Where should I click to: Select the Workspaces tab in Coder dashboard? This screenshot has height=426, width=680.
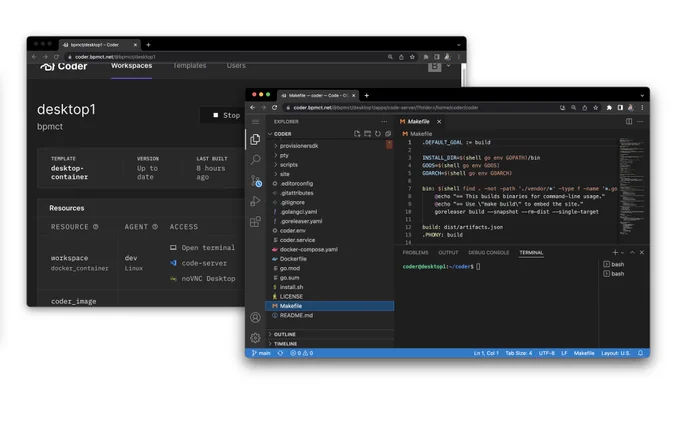tap(131, 66)
